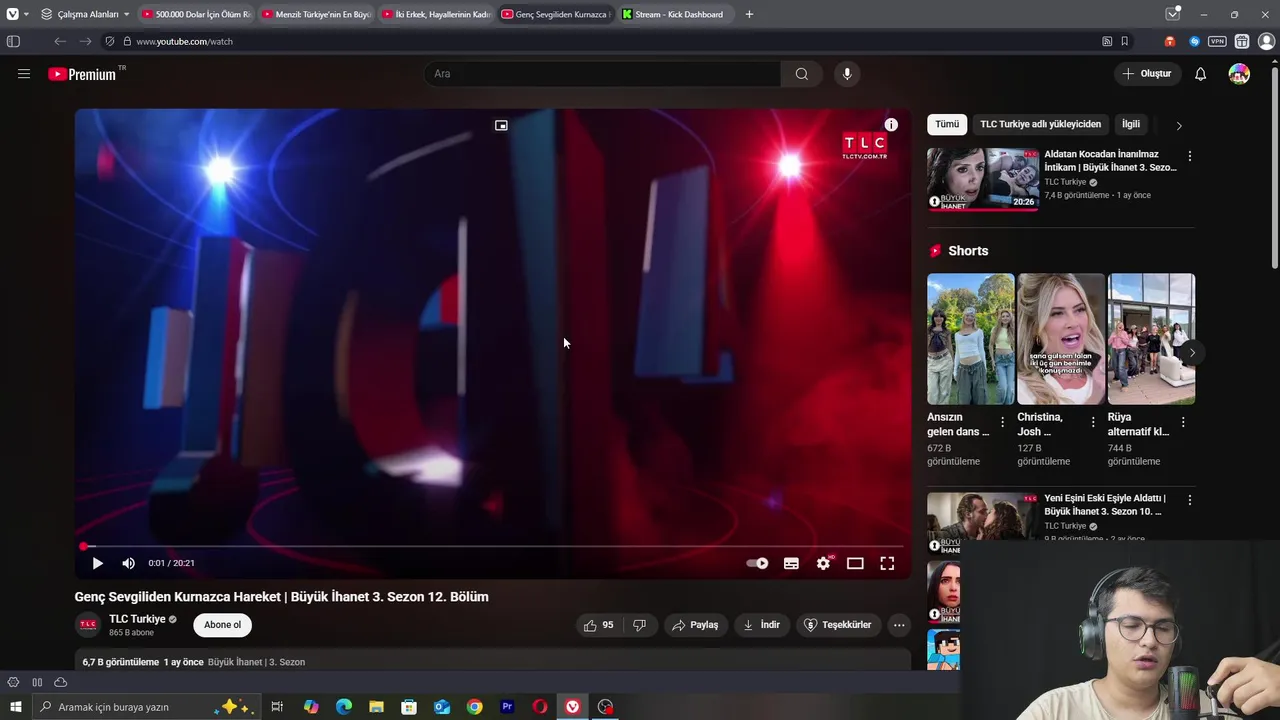Go back in browser history

[60, 41]
